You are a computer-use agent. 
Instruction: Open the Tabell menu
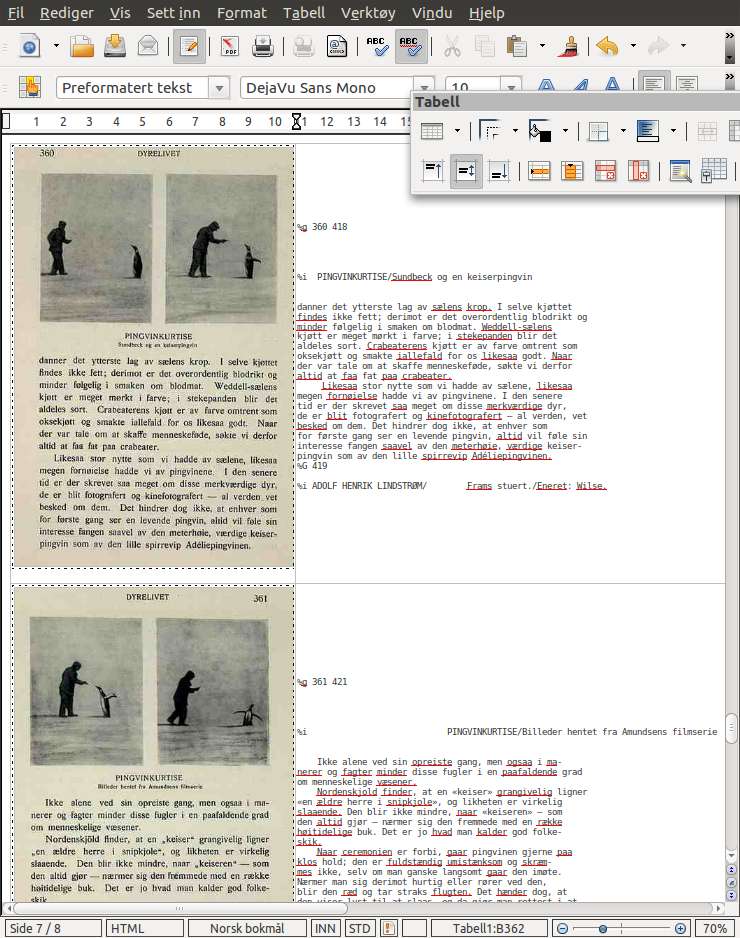point(304,13)
